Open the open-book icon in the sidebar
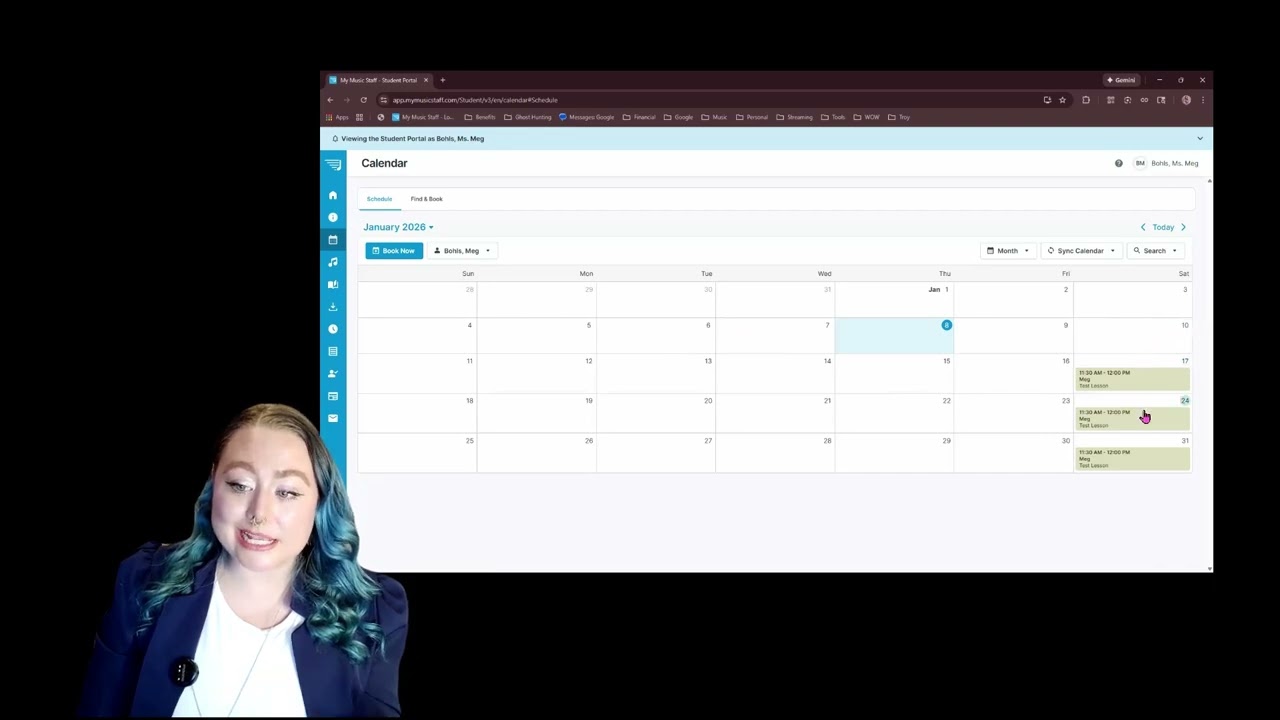The height and width of the screenshot is (720, 1280). pos(333,284)
